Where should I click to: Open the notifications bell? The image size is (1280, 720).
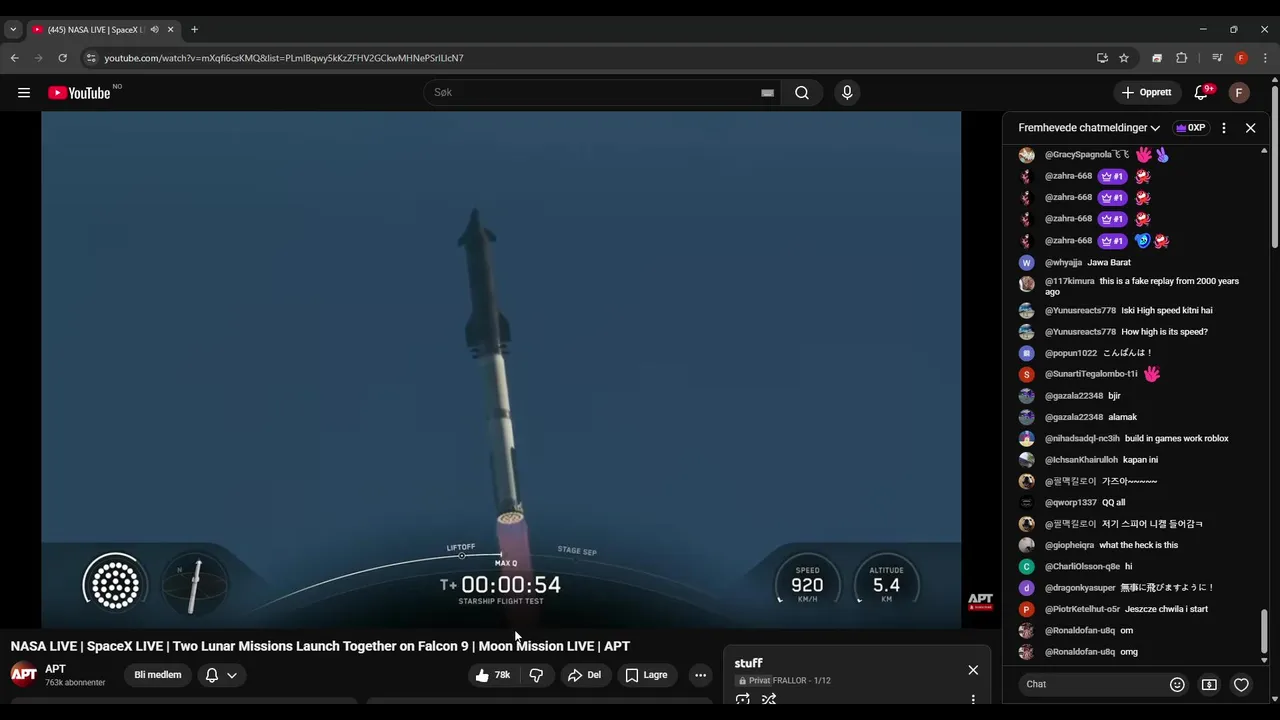1201,93
